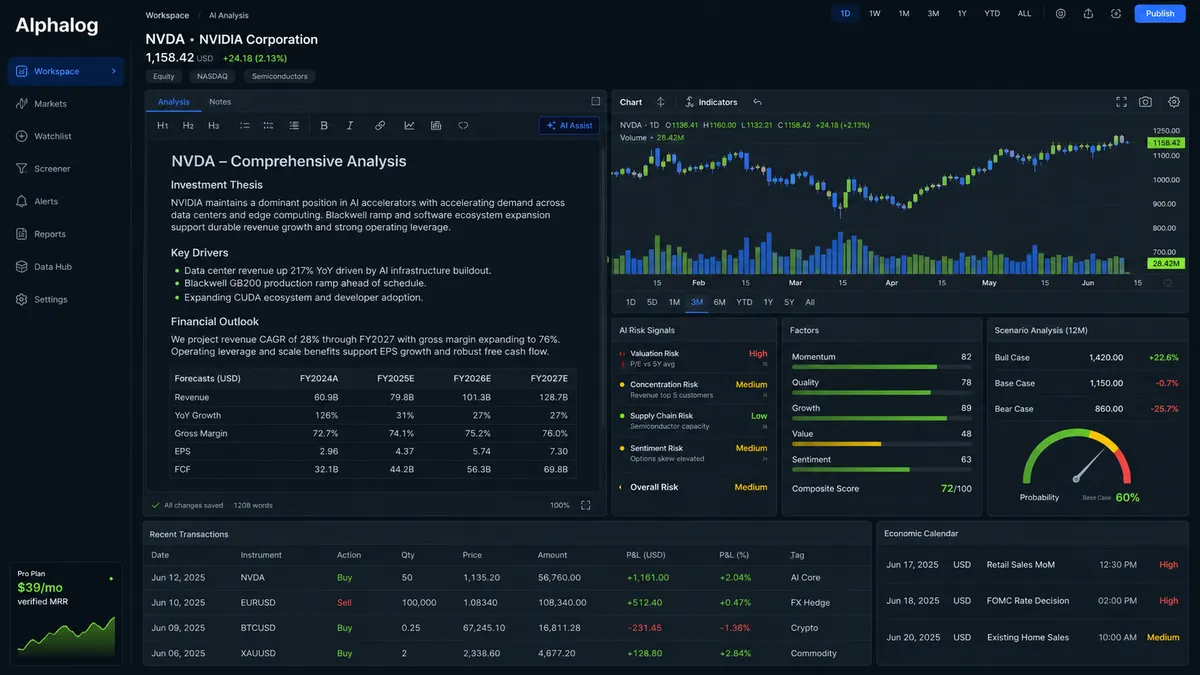The width and height of the screenshot is (1200, 675).
Task: Click the Alphalog logo
Action: [x=57, y=26]
